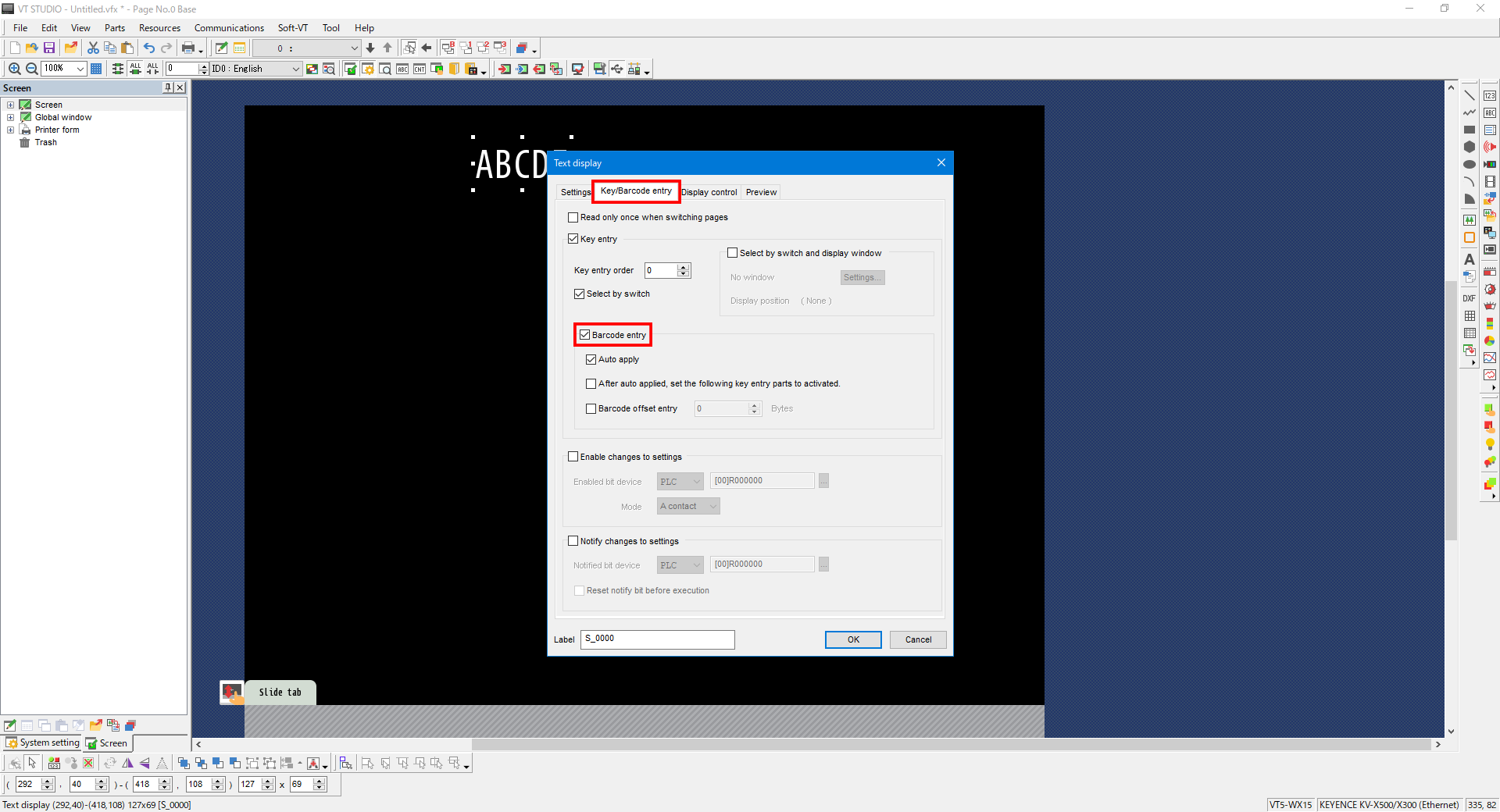Switch to the Display control tab
The image size is (1500, 812).
pyautogui.click(x=709, y=192)
